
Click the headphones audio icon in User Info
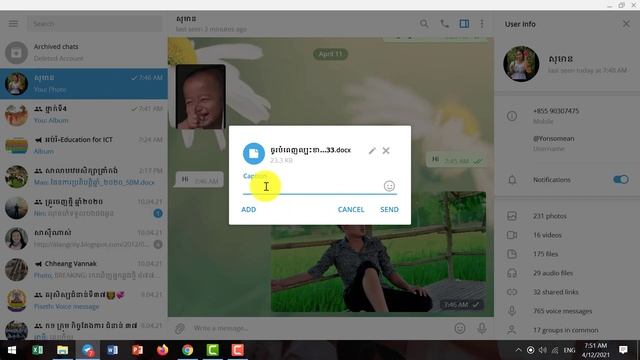pyautogui.click(x=512, y=273)
